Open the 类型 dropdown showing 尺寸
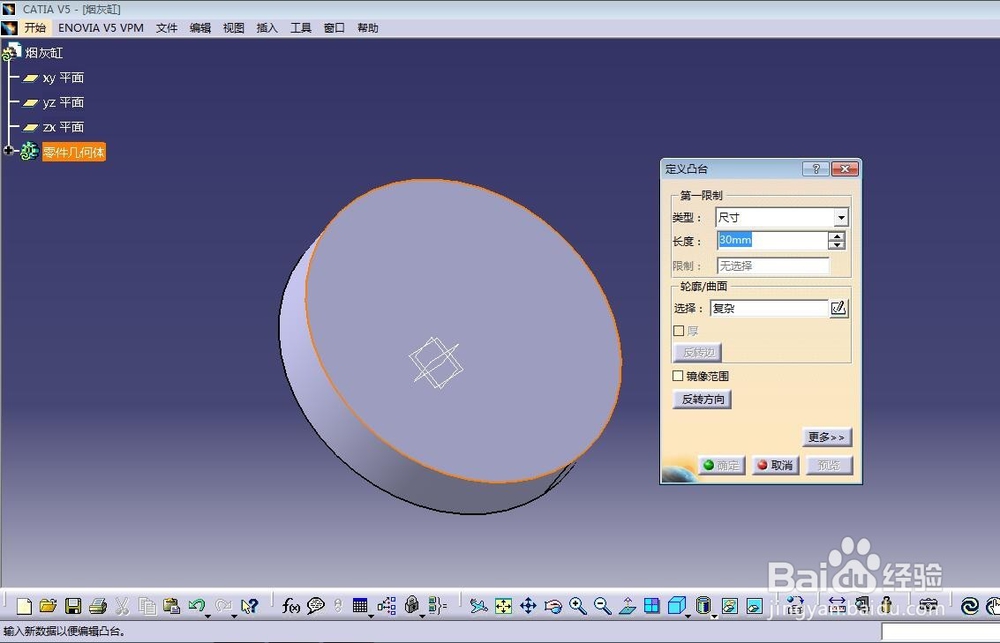1000x643 pixels. 843,217
